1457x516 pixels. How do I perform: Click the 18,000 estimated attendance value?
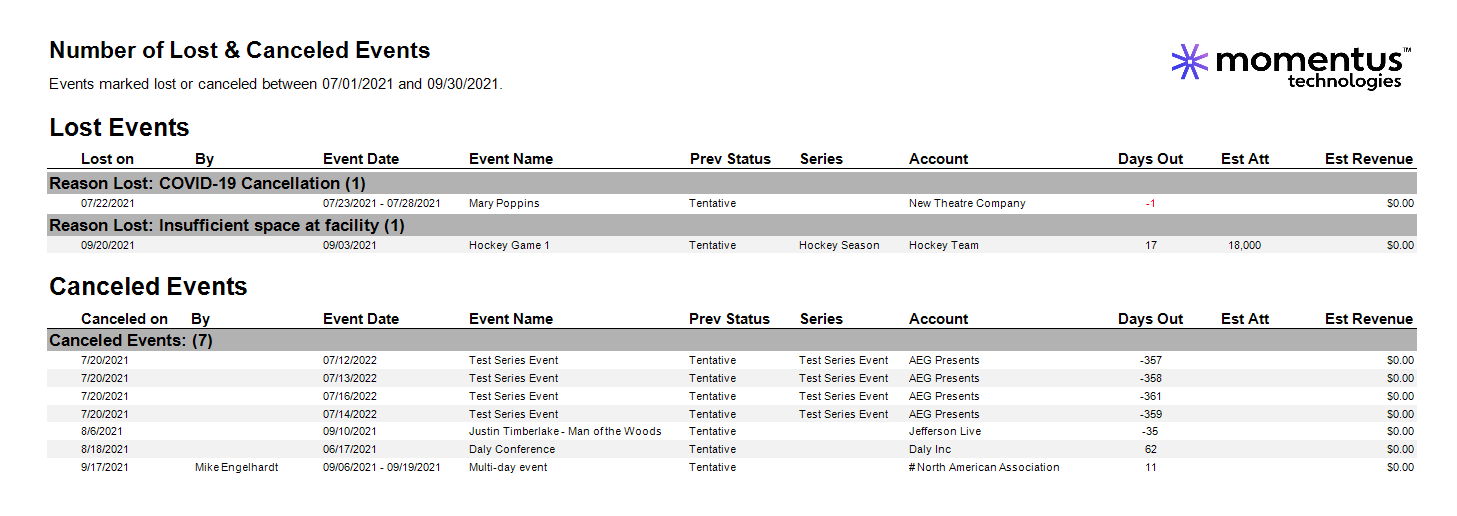click(1244, 245)
